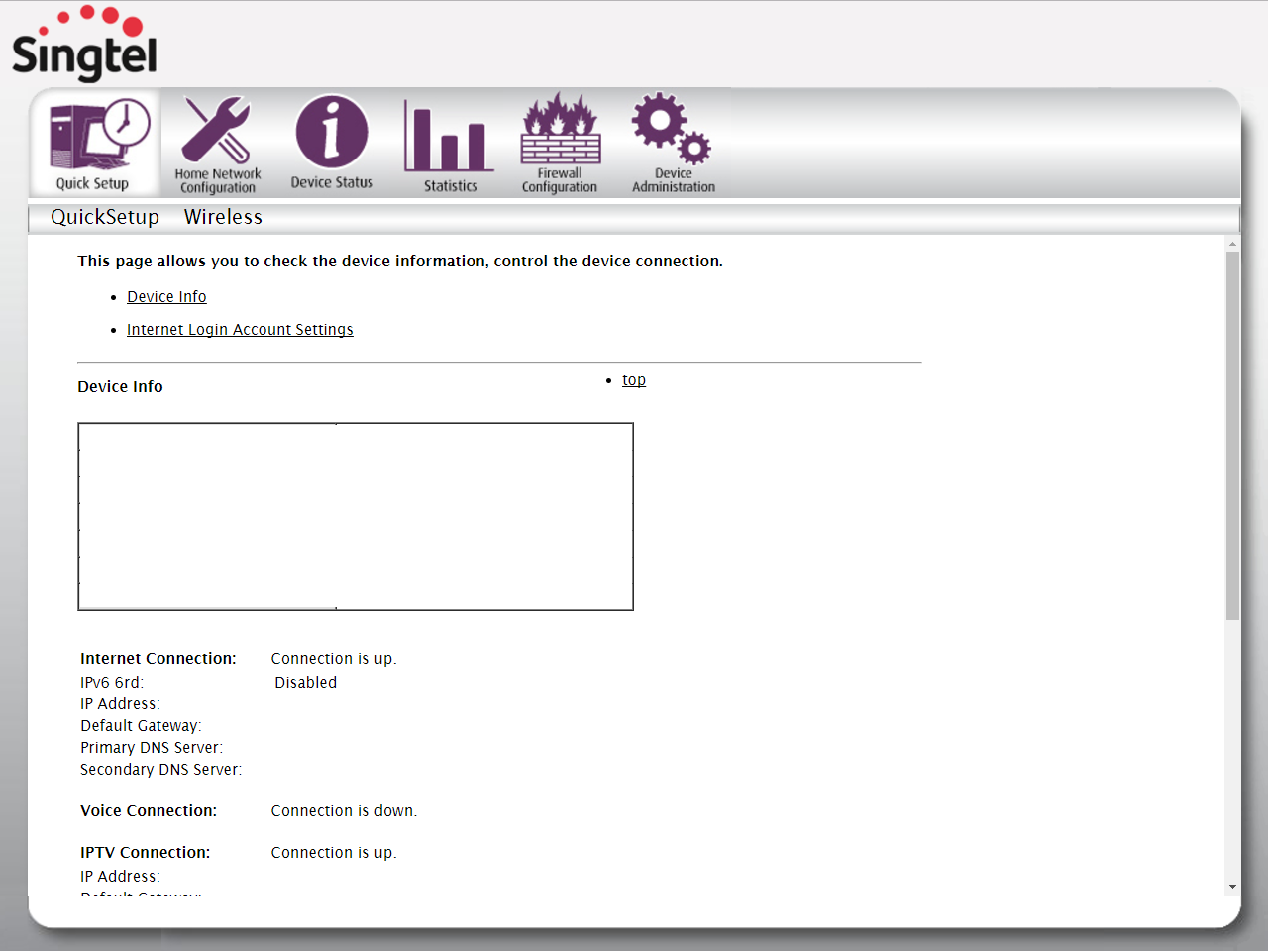
Task: Click the scrollbar up arrow
Action: [x=1233, y=244]
